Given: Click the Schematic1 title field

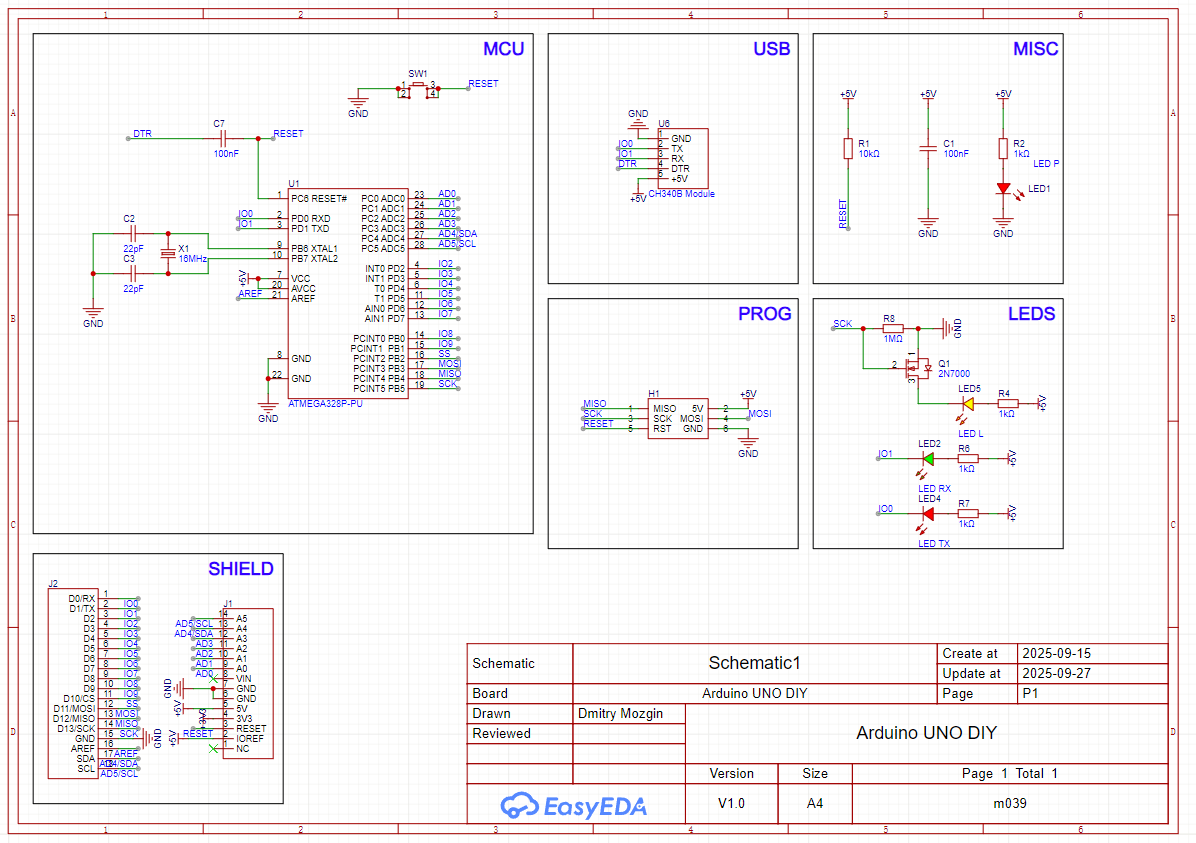Looking at the screenshot, I should (x=754, y=662).
